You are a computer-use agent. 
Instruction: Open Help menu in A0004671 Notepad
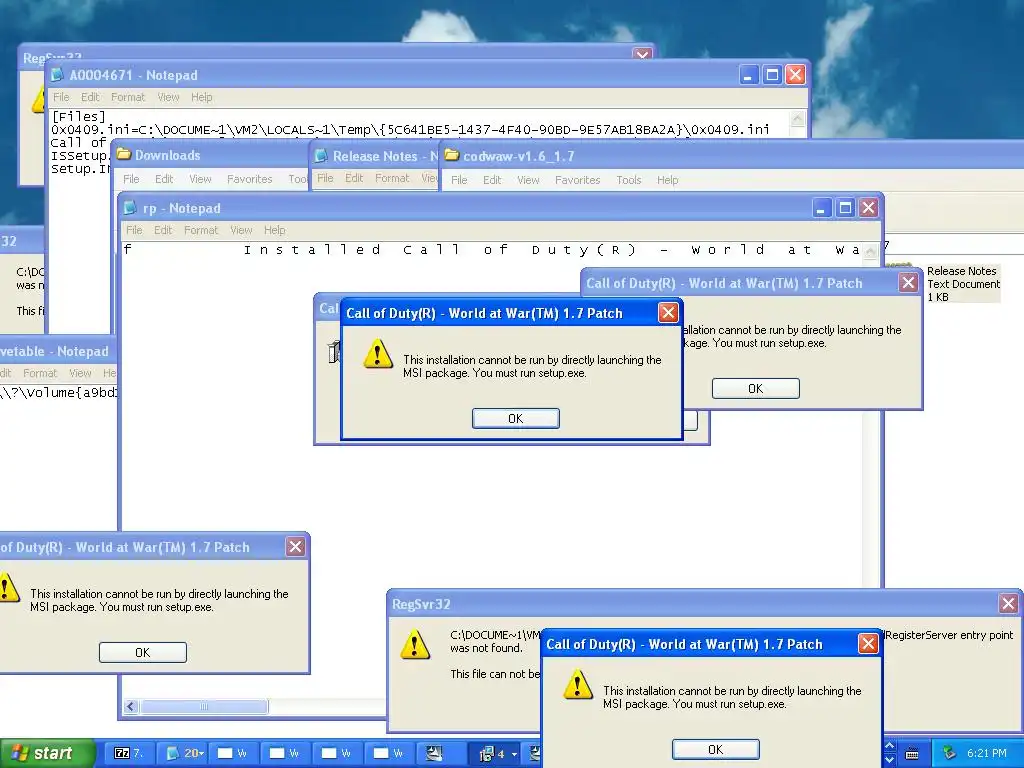[202, 97]
